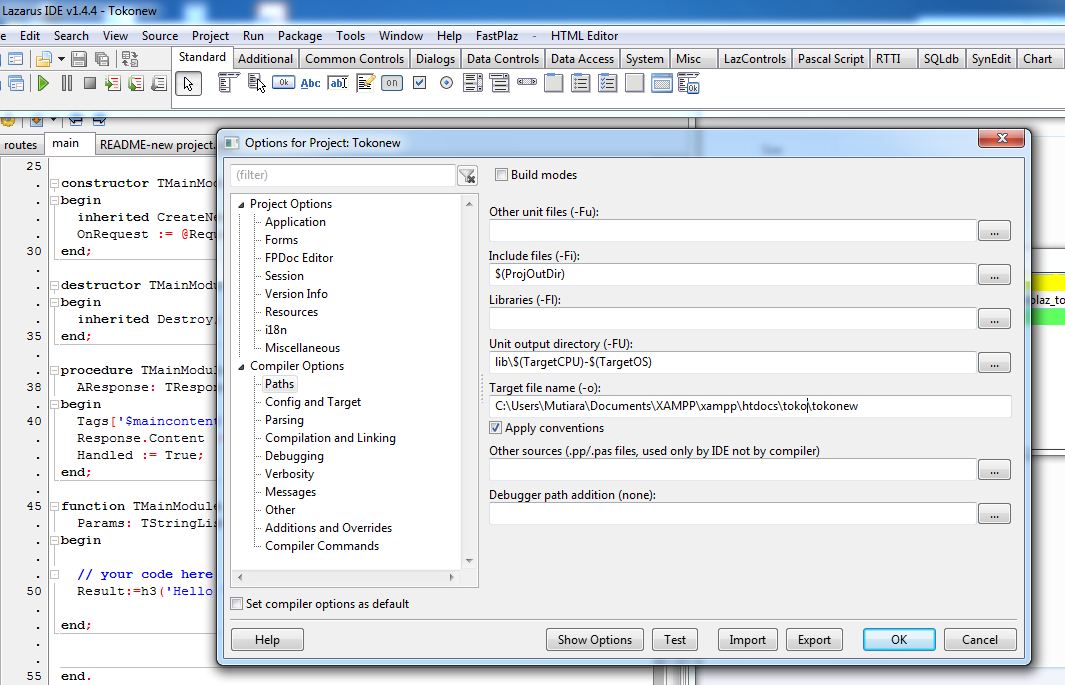Screen dimensions: 1065x685
Task: Switch to the SQLdb palette tab
Action: point(941,59)
